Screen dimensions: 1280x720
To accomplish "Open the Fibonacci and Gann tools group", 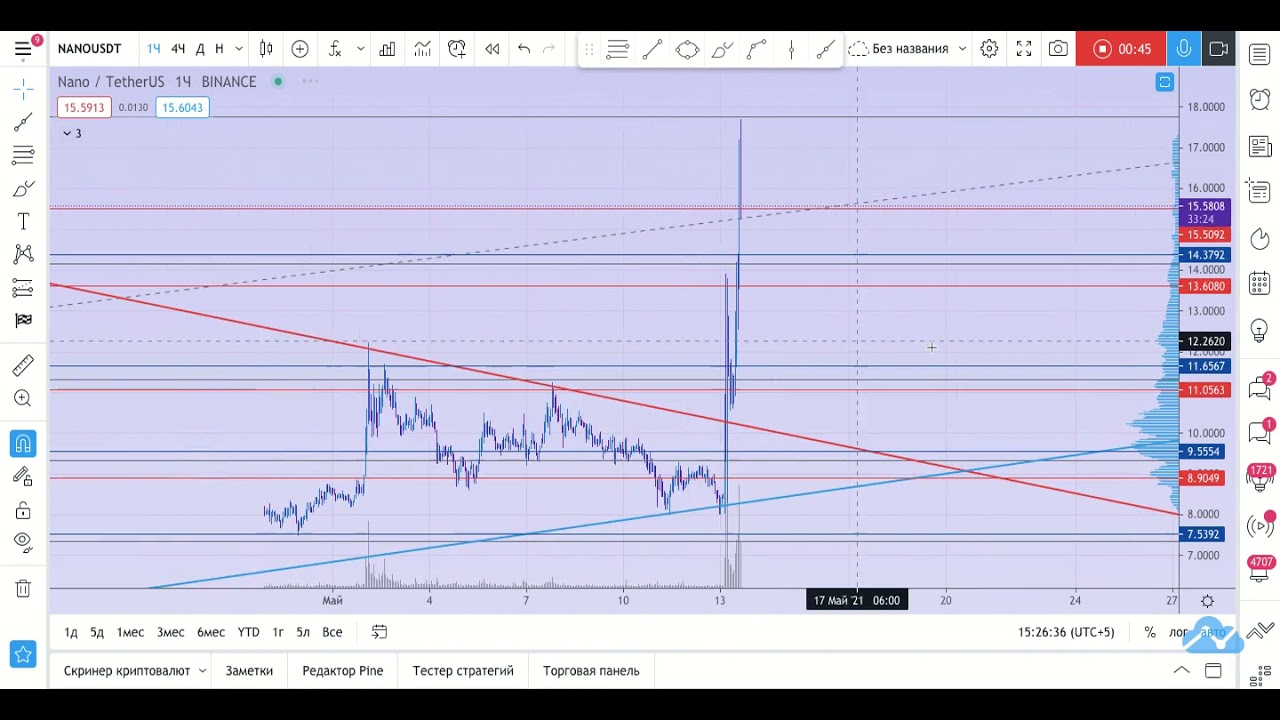I will 23,155.
